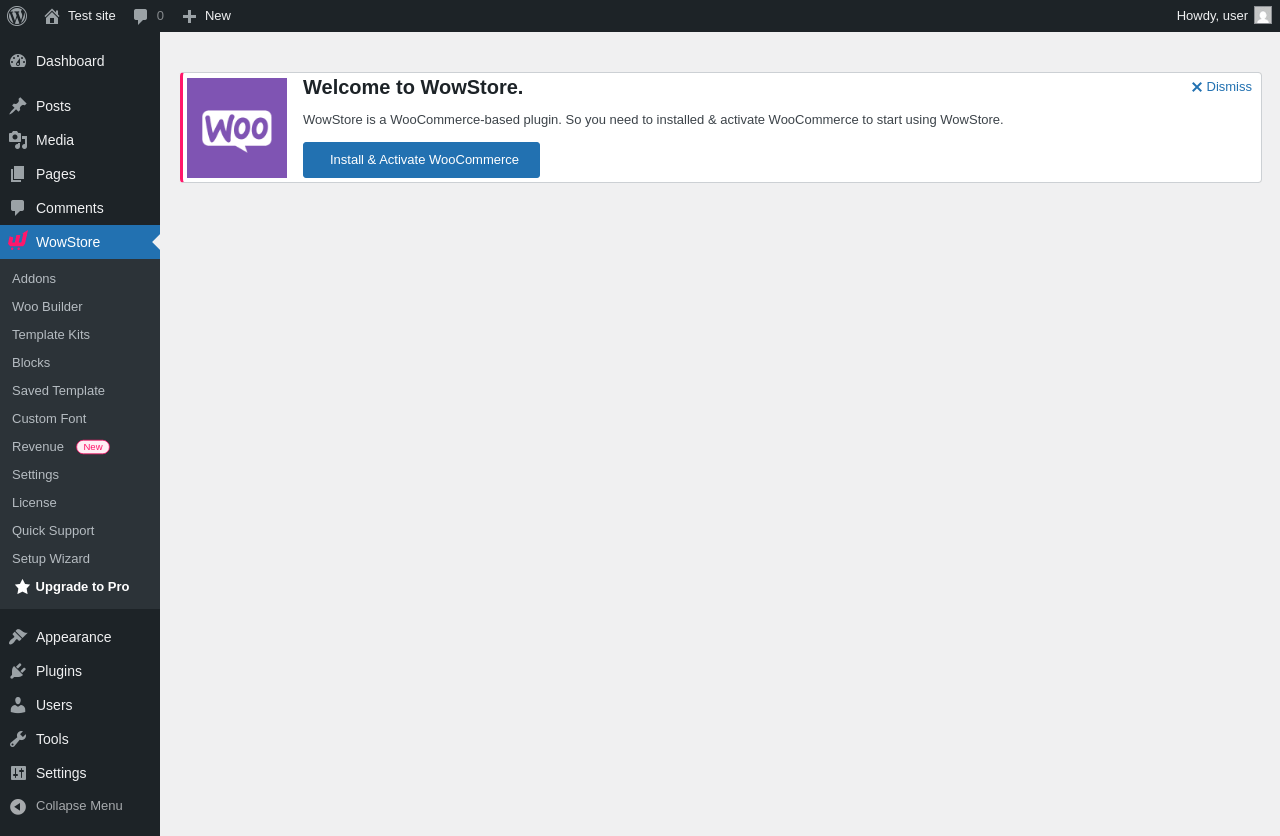This screenshot has height=836, width=1280.
Task: Click the home icon beside Test site
Action: pos(52,16)
